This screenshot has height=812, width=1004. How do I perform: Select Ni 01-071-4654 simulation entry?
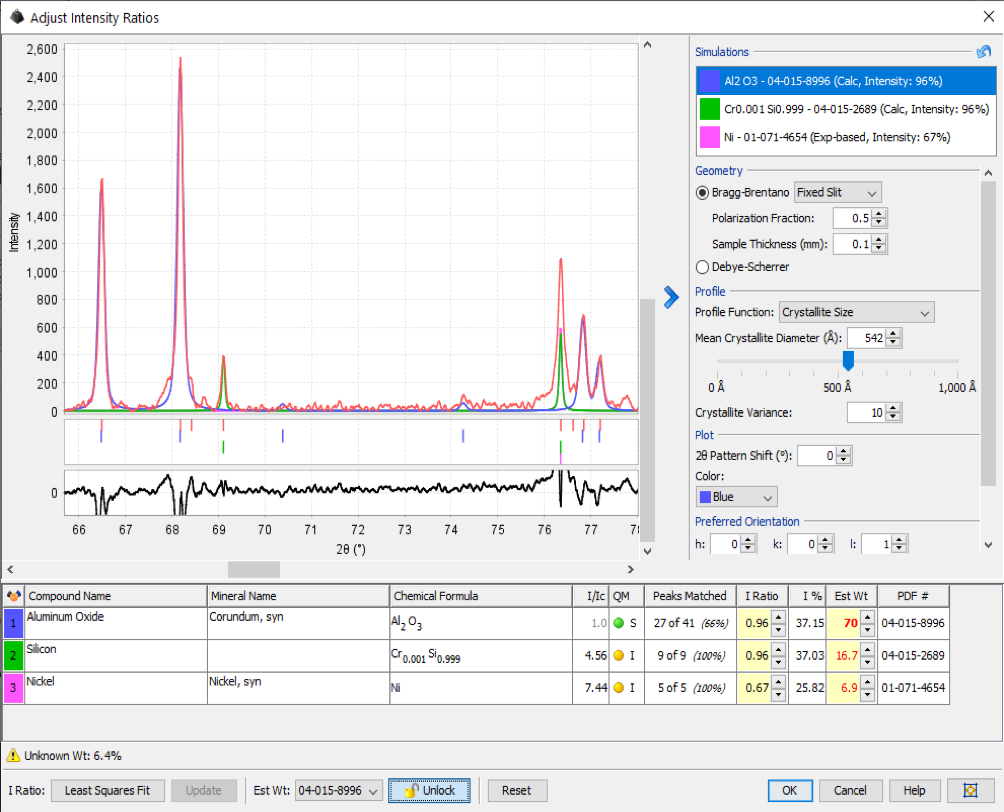pos(845,137)
